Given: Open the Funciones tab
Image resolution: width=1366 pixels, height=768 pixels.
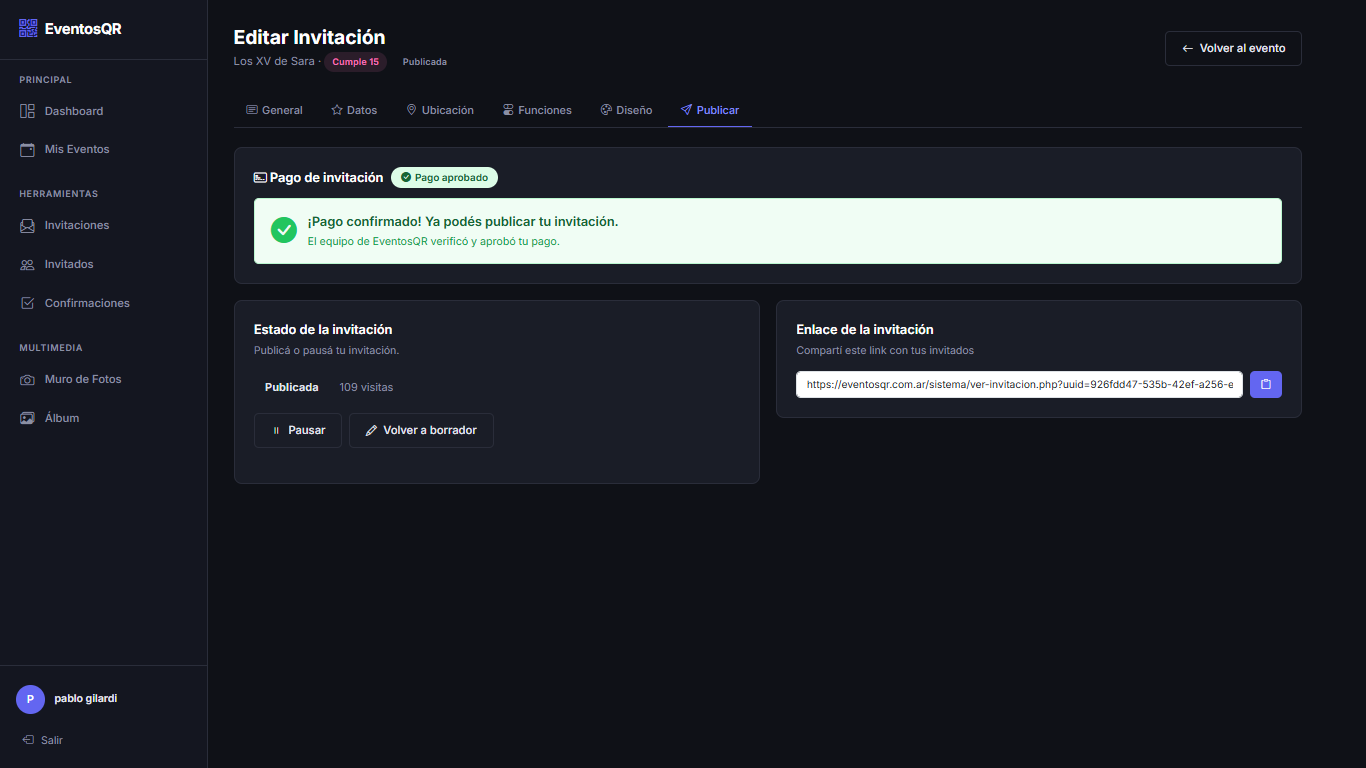Looking at the screenshot, I should (x=537, y=110).
